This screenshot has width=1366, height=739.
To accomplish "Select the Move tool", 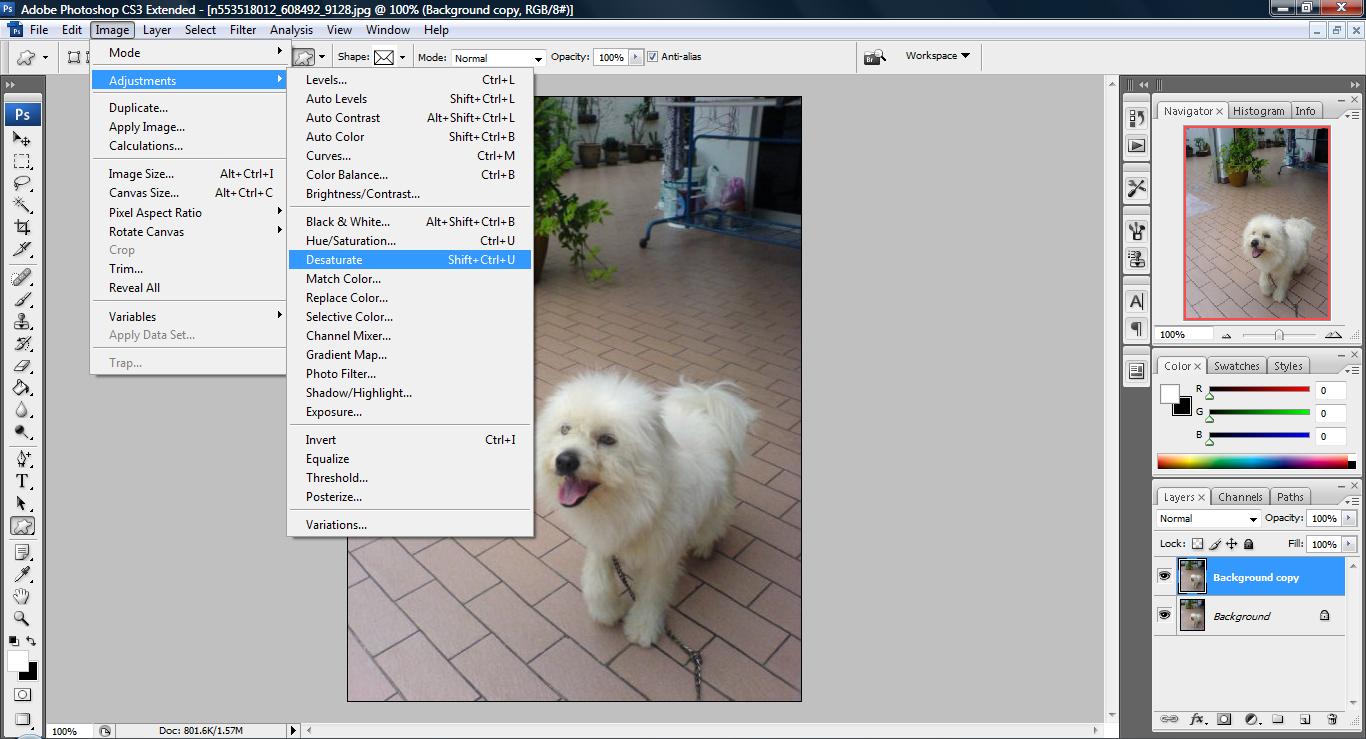I will pyautogui.click(x=22, y=140).
